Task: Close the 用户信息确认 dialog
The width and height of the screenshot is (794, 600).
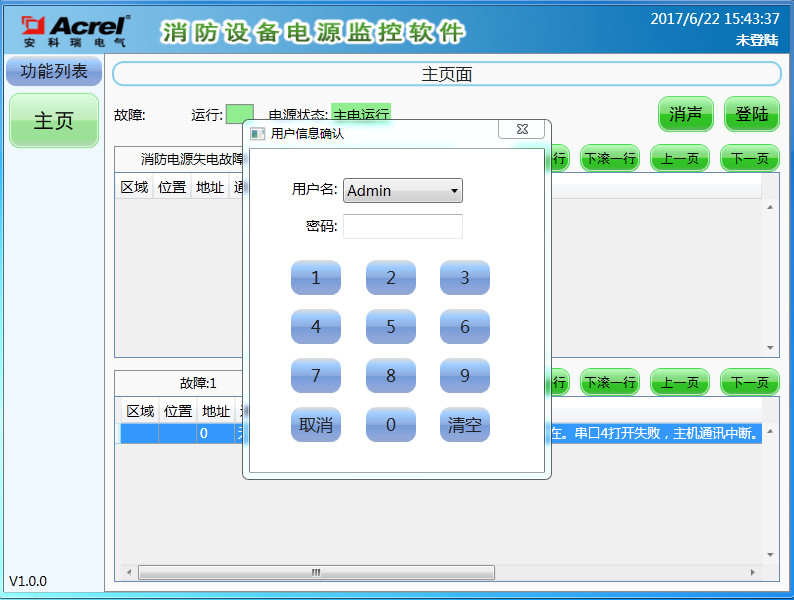Action: coord(522,130)
